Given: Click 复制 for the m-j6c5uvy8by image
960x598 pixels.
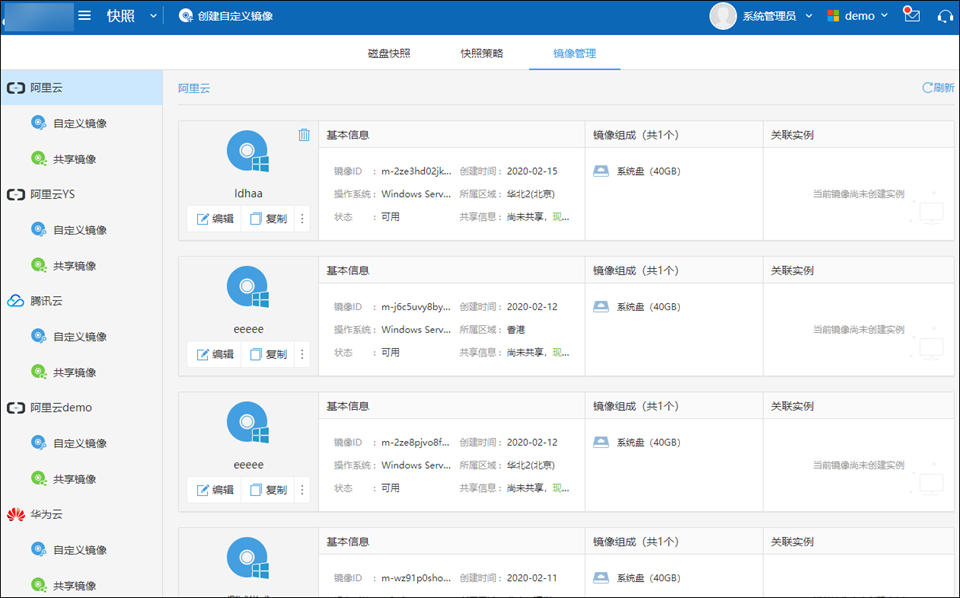Looking at the screenshot, I should pyautogui.click(x=268, y=354).
